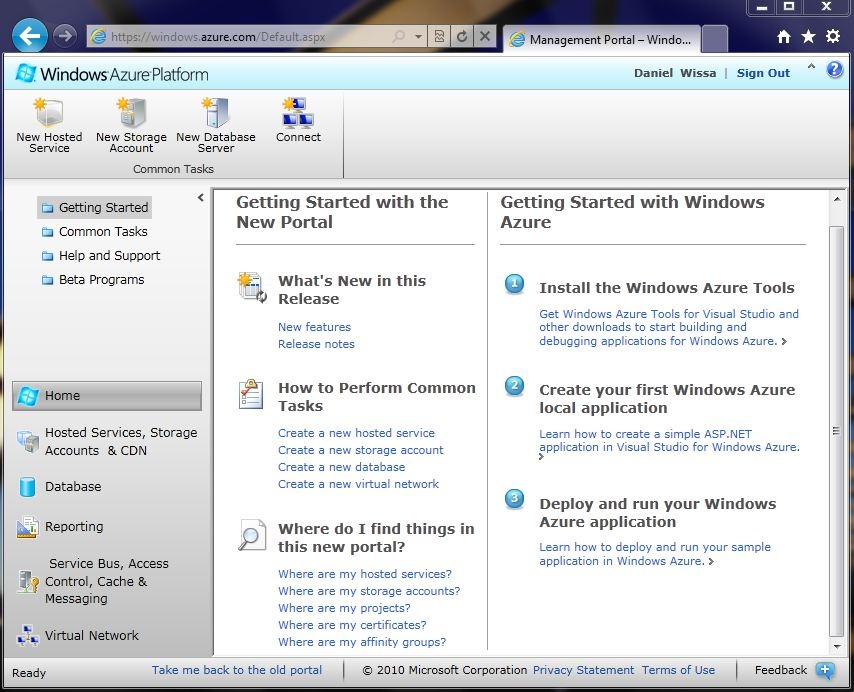Select Beta Programs in the tree
This screenshot has width=854, height=692.
click(93, 279)
